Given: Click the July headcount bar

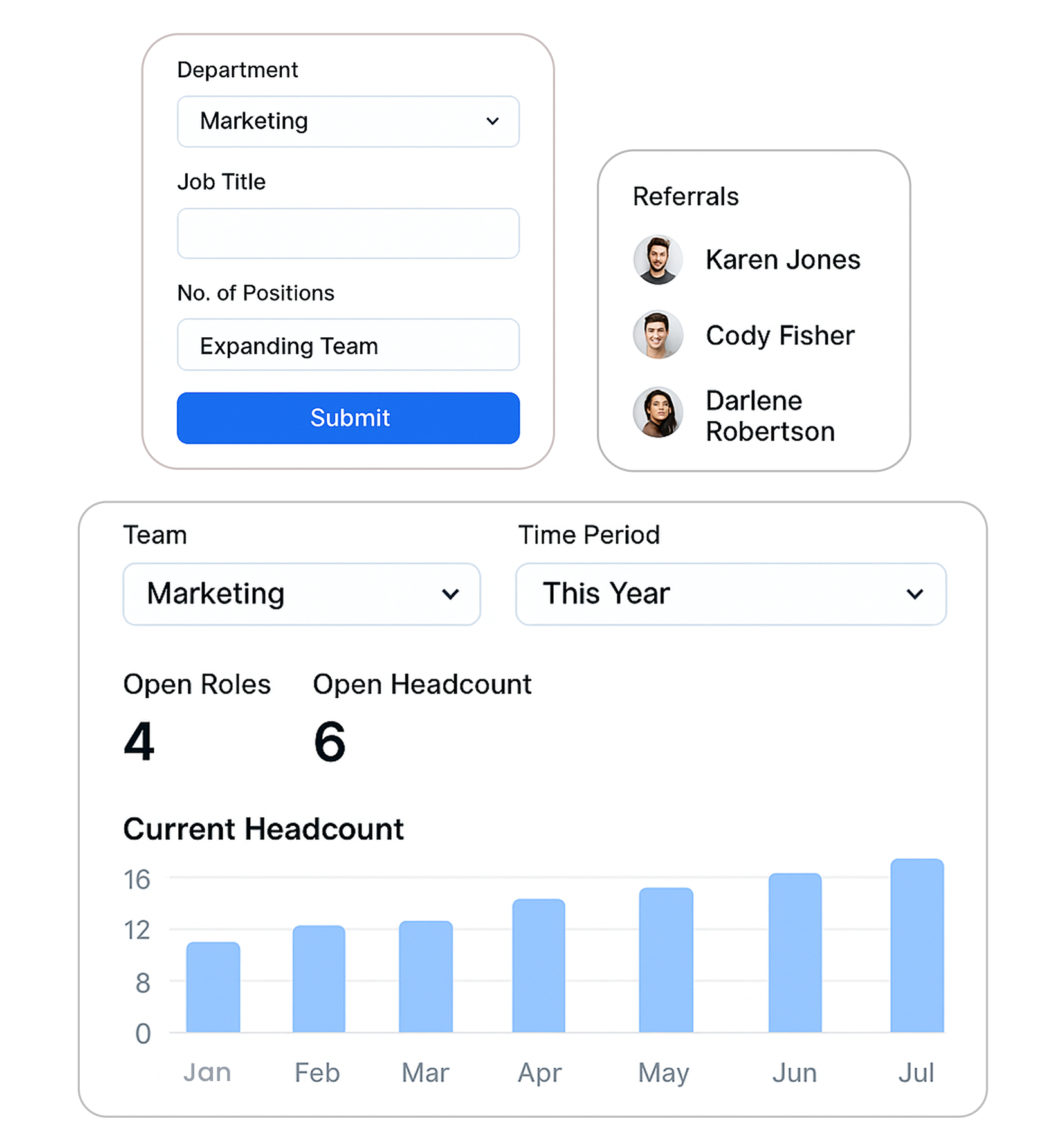Looking at the screenshot, I should pos(917,945).
